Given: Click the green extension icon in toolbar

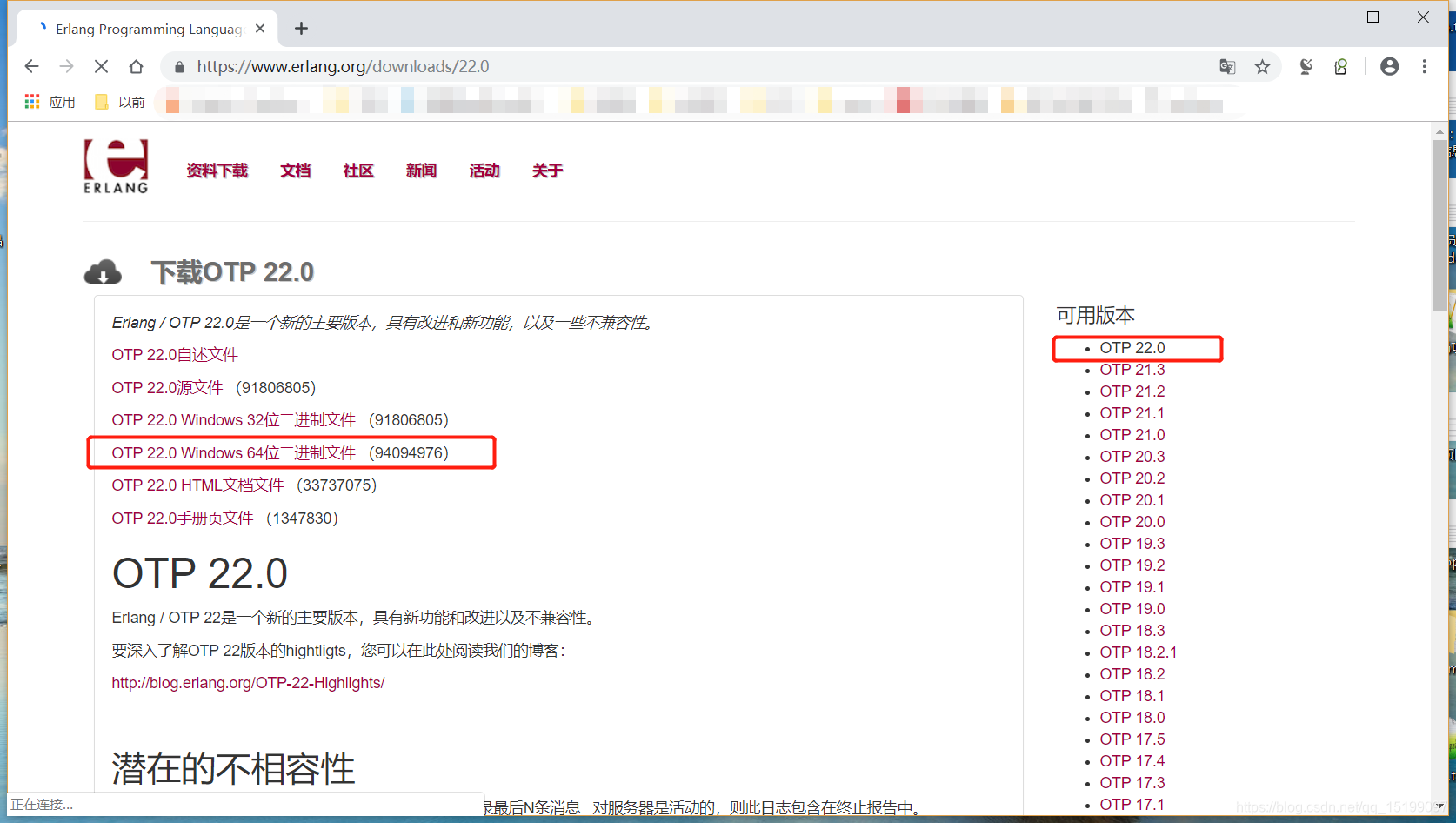Looking at the screenshot, I should coord(1340,67).
